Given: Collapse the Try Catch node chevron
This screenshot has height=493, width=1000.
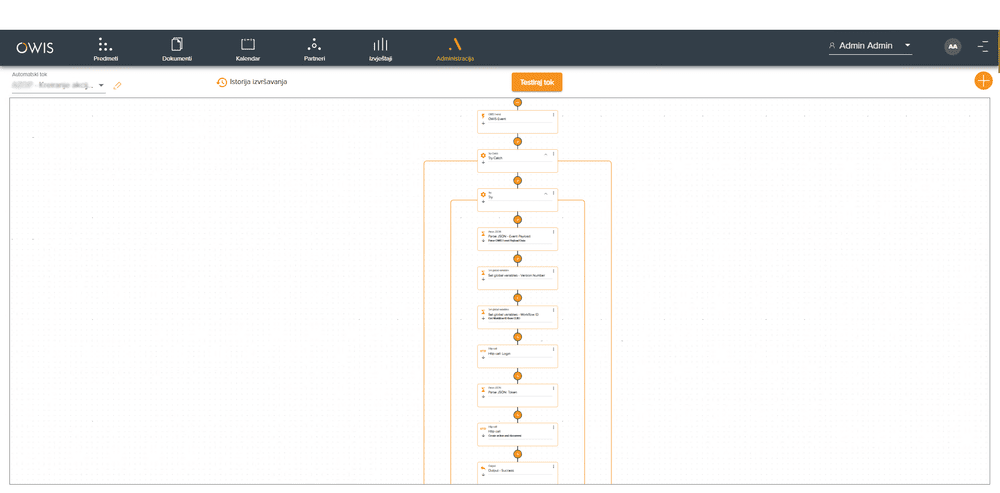Looking at the screenshot, I should (x=546, y=154).
